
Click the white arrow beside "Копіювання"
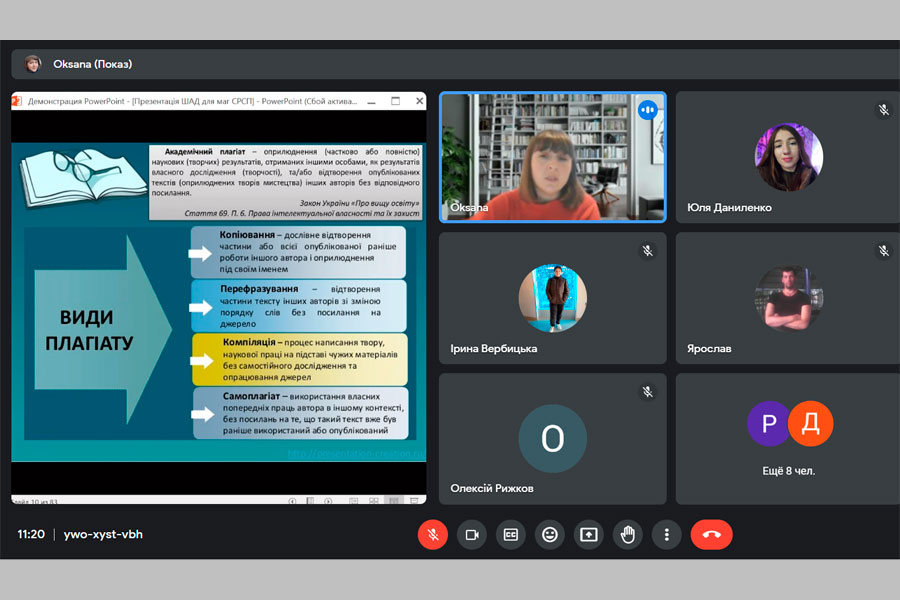click(200, 253)
